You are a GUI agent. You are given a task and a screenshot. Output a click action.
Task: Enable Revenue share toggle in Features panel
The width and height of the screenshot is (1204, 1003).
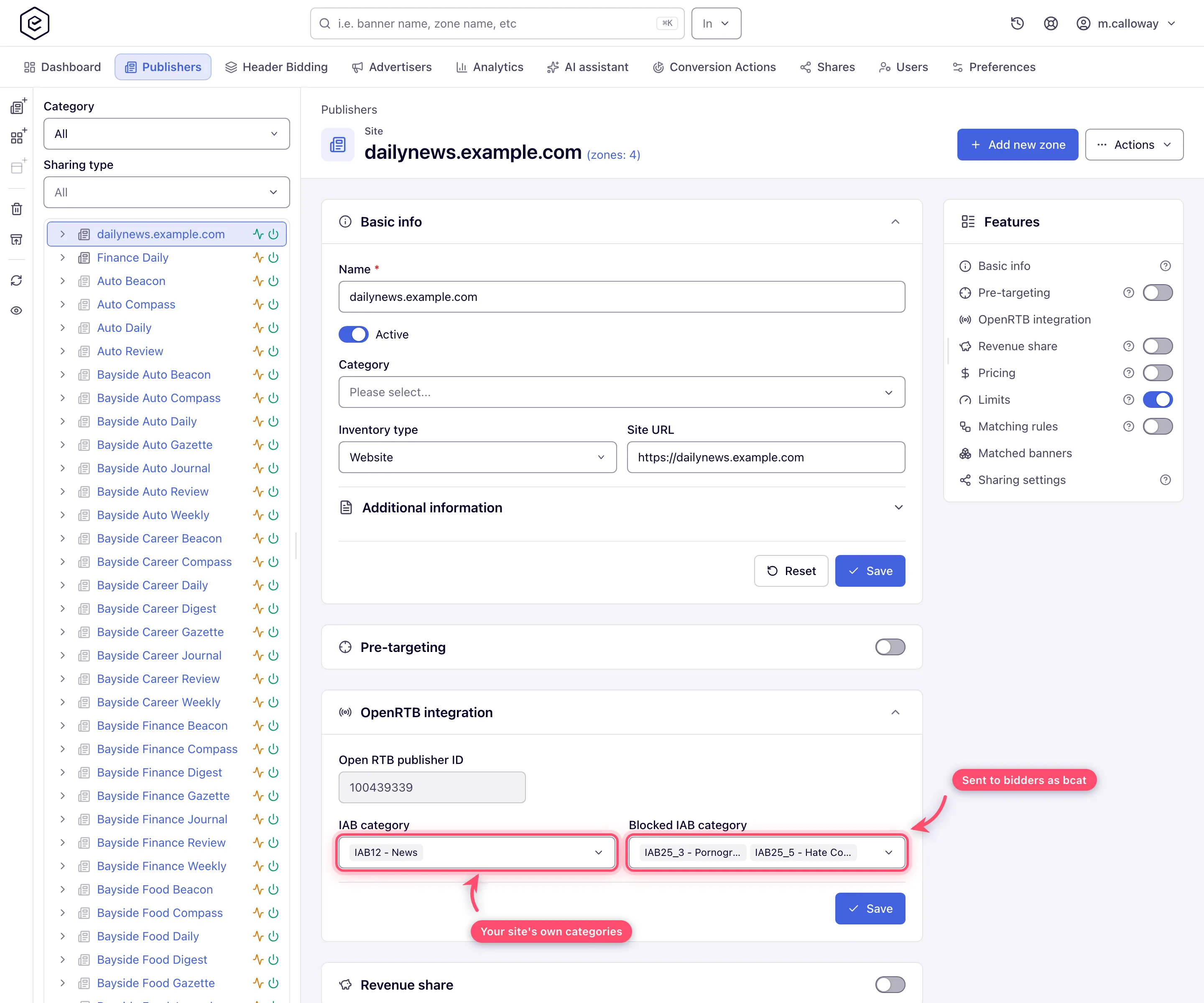coord(1158,346)
